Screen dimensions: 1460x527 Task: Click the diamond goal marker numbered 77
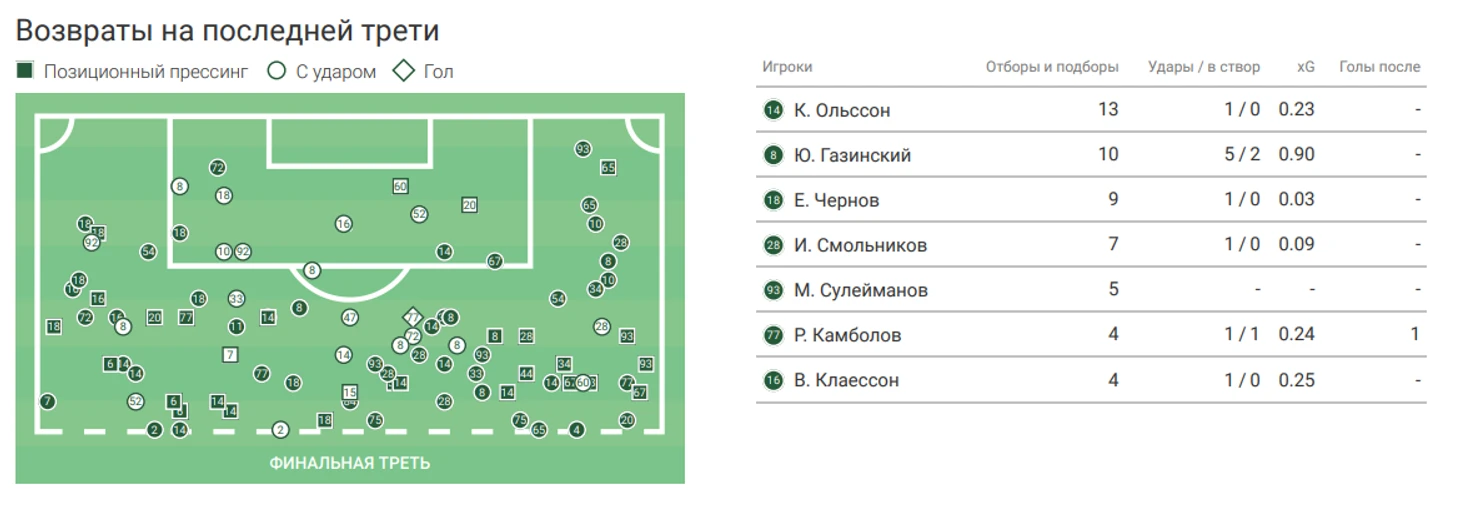412,318
